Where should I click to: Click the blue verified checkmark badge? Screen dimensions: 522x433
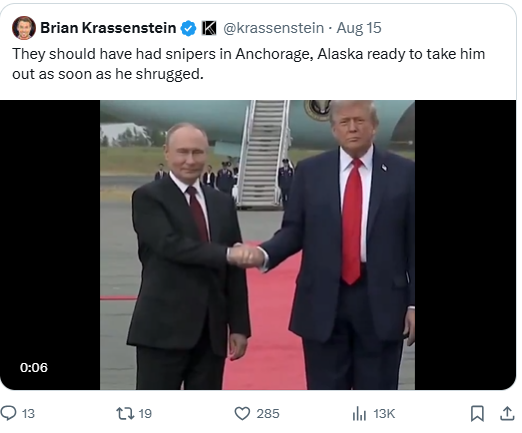188,28
